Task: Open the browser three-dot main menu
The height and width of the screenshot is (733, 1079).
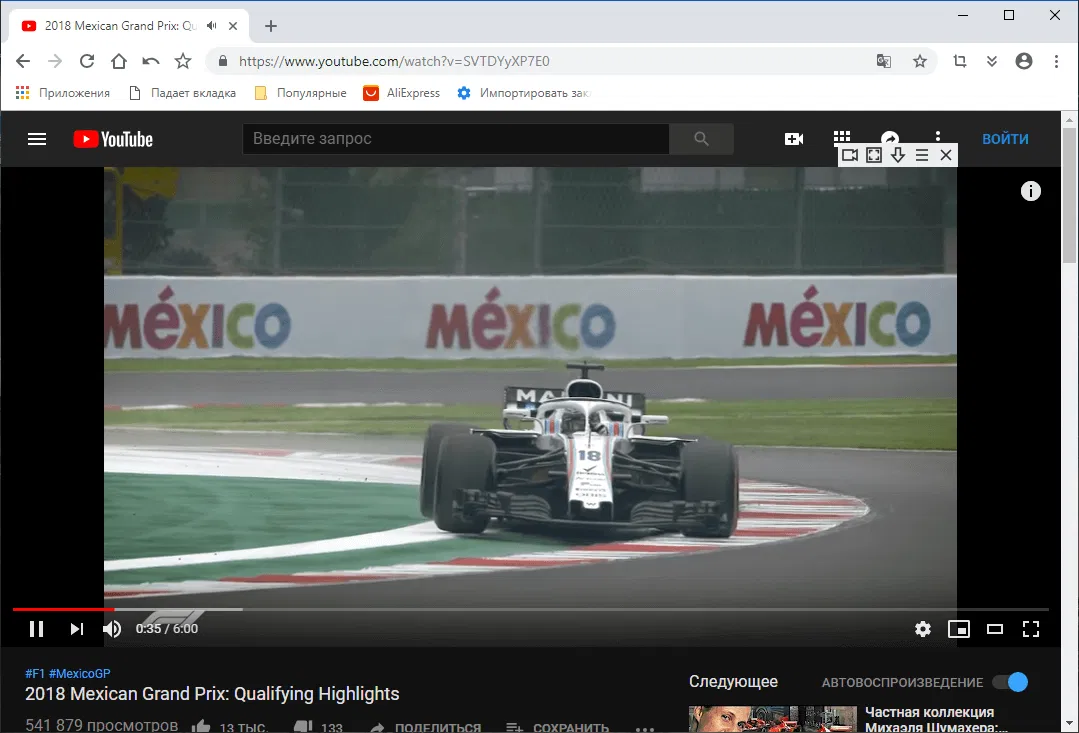Action: [1056, 61]
